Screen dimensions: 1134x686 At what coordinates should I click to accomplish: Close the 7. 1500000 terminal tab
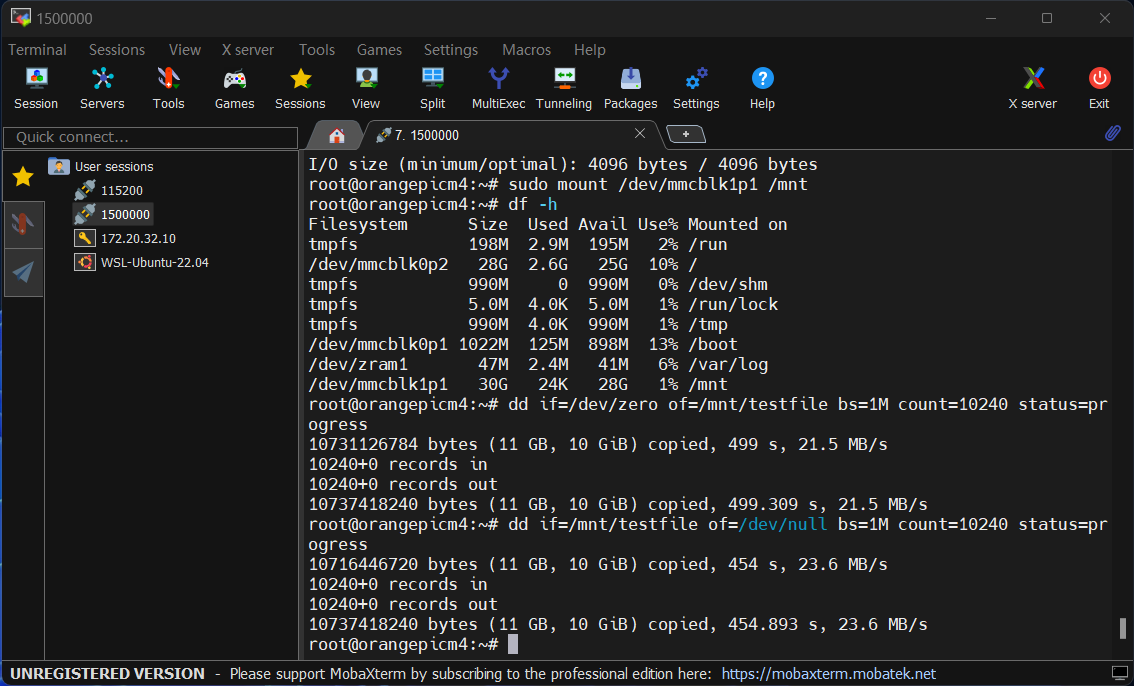pyautogui.click(x=640, y=133)
